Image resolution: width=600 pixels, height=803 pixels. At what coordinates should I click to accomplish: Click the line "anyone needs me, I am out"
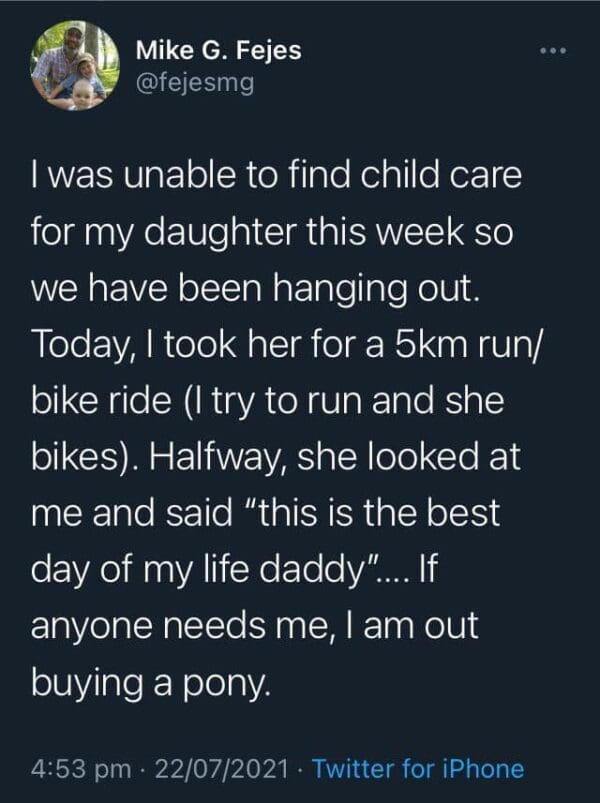(x=256, y=631)
